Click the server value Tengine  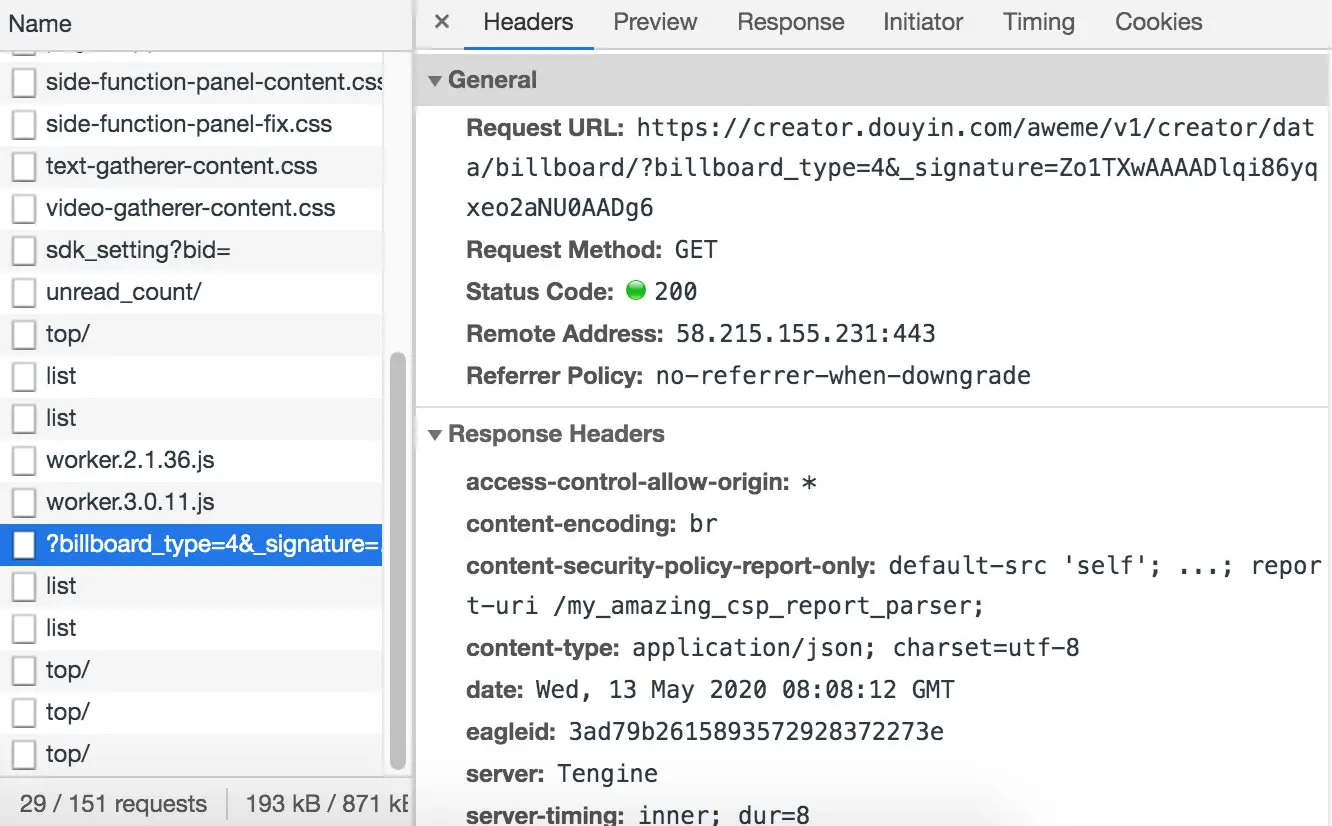[608, 774]
